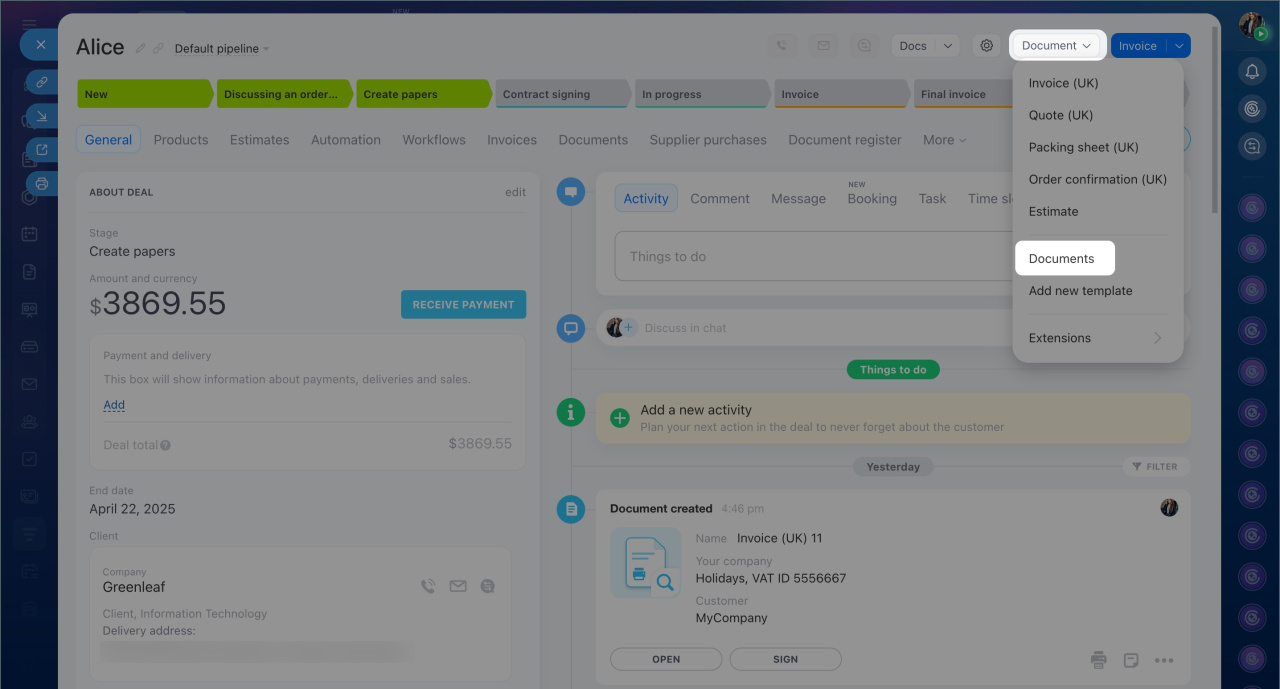This screenshot has height=689, width=1280.
Task: Choose Packing sheet (UK) template
Action: click(x=1083, y=147)
